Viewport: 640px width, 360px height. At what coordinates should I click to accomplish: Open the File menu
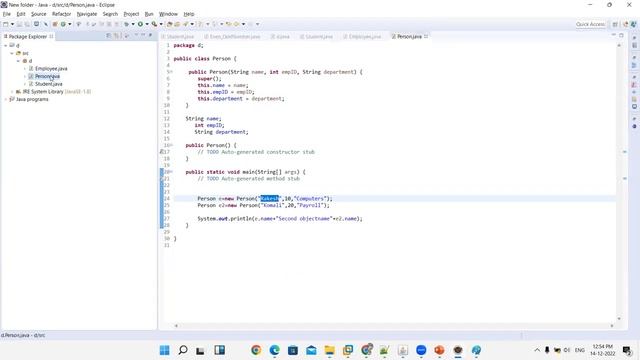coord(7,14)
